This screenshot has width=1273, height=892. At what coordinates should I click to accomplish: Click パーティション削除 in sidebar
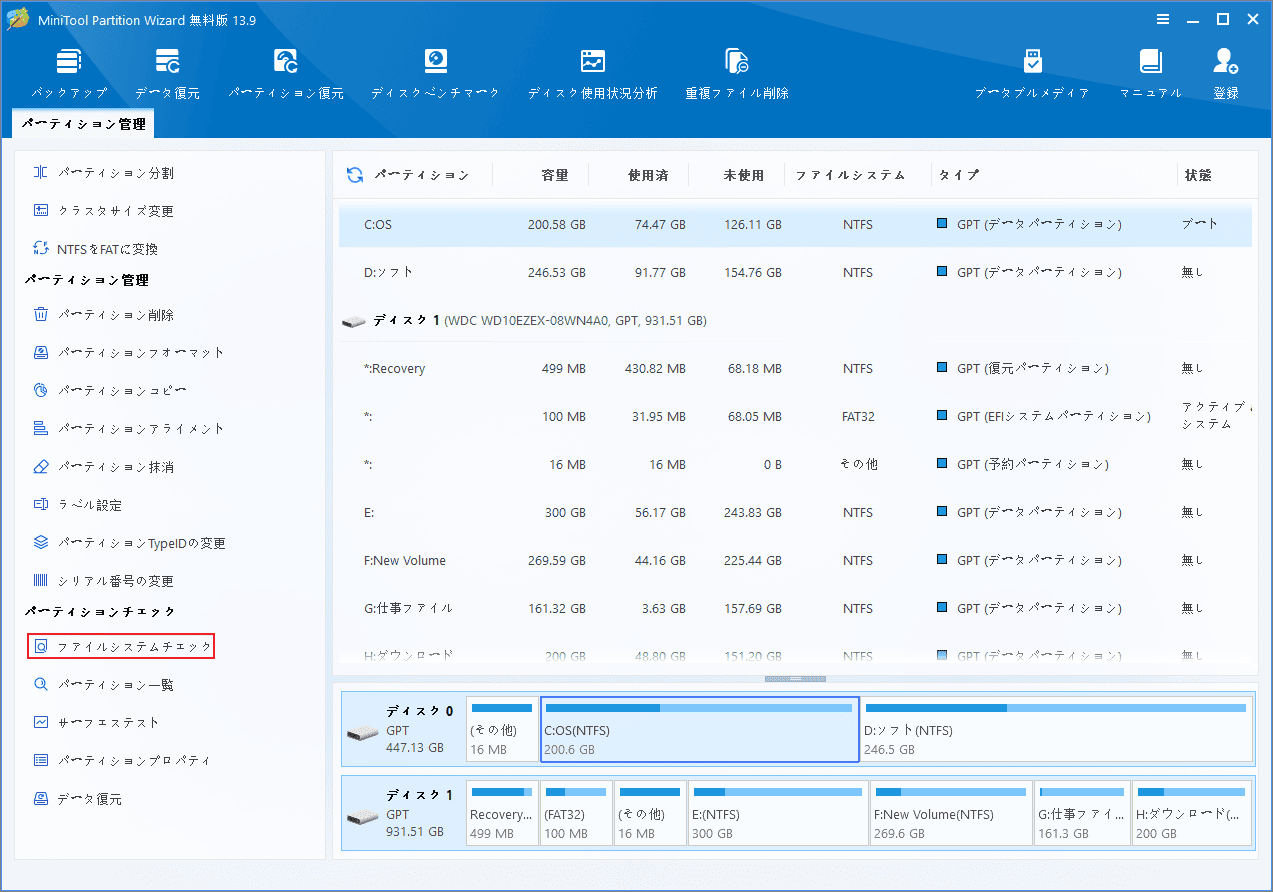[x=103, y=315]
